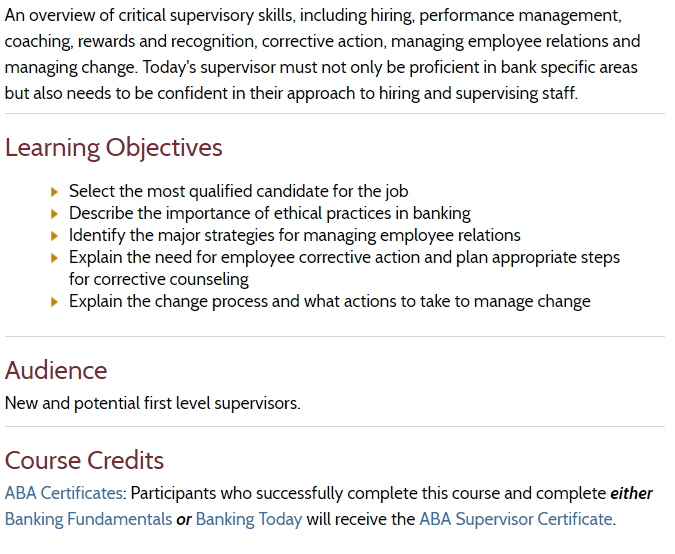Click the Learning Objectives heading
Viewport: 675px width, 554px height.
click(114, 148)
